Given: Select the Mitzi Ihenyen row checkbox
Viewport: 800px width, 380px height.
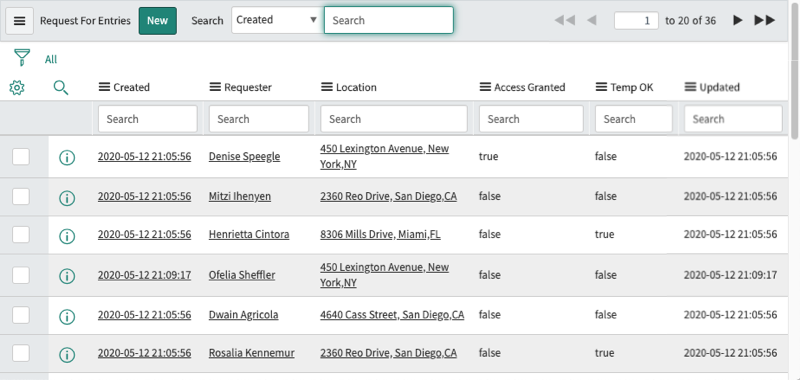Looking at the screenshot, I should [21, 196].
